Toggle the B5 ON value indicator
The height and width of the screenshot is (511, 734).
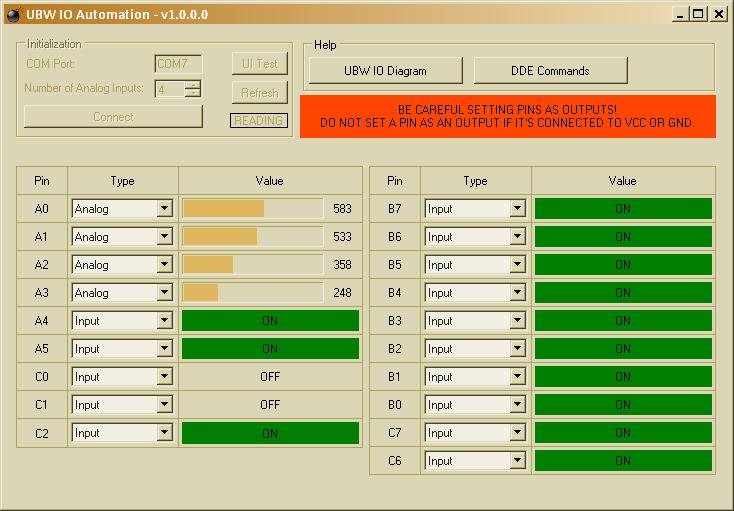click(623, 265)
